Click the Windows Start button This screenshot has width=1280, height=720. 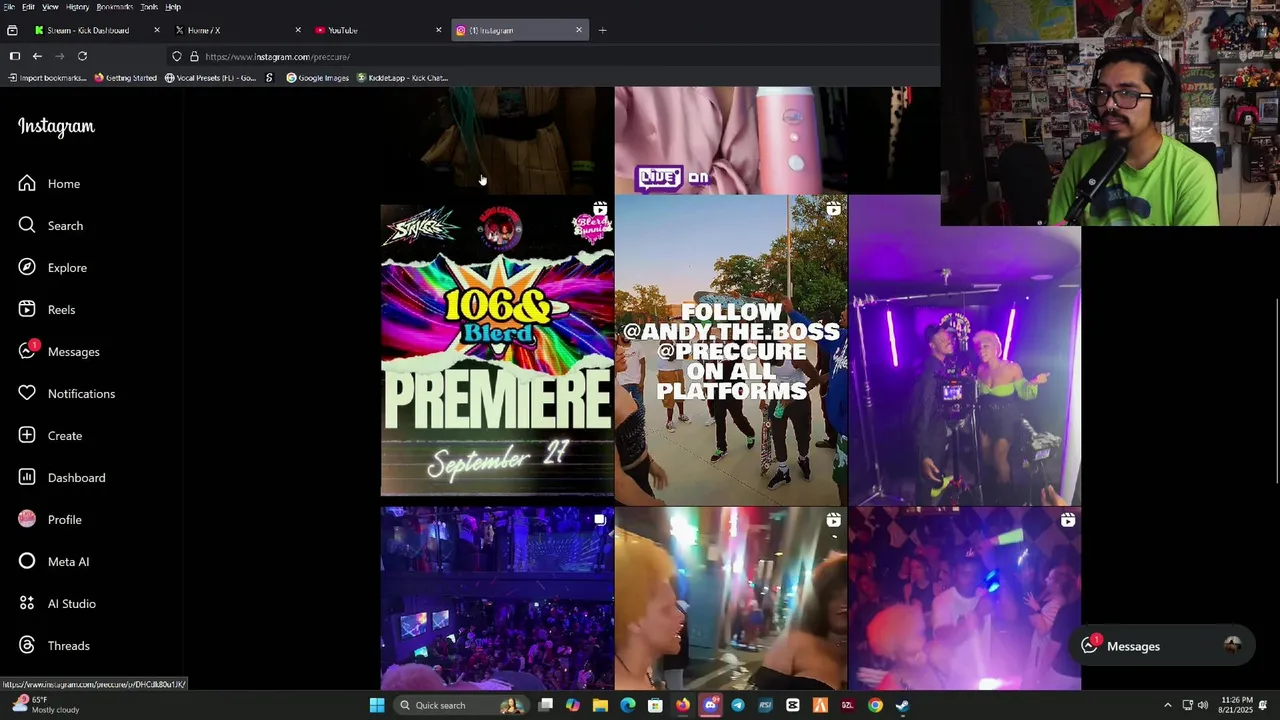click(x=377, y=705)
